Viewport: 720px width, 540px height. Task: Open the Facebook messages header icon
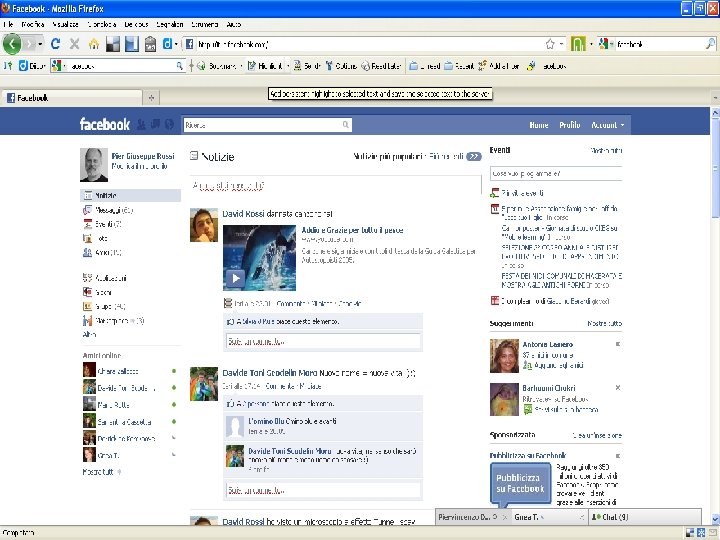155,124
